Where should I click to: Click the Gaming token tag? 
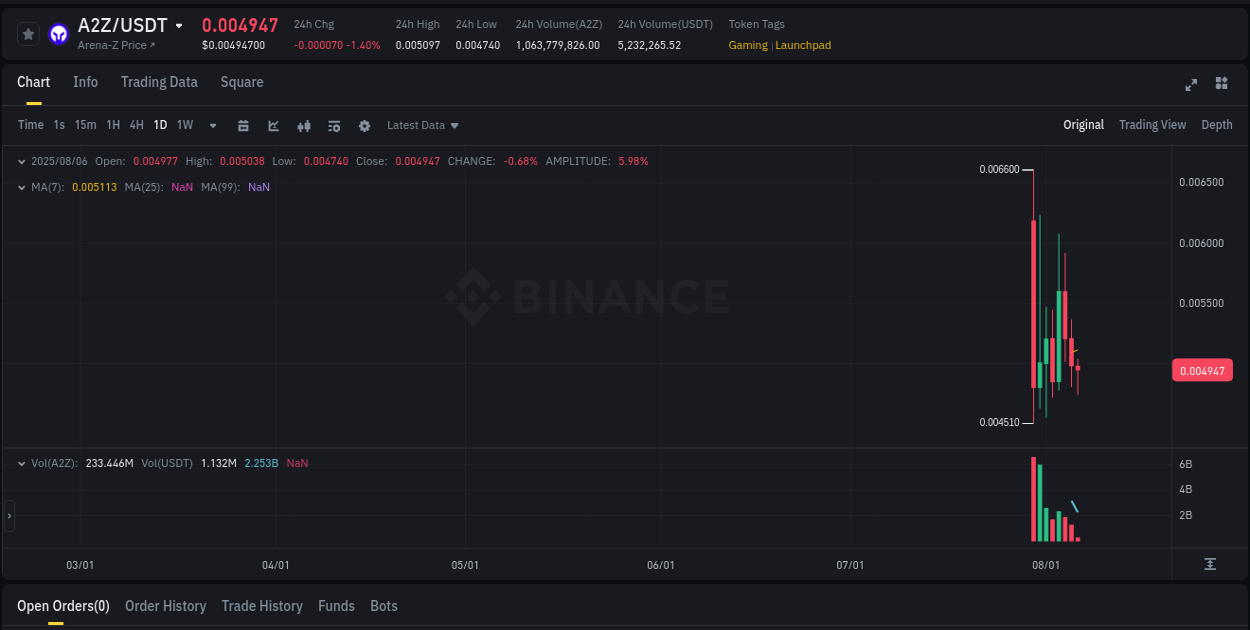[x=747, y=45]
